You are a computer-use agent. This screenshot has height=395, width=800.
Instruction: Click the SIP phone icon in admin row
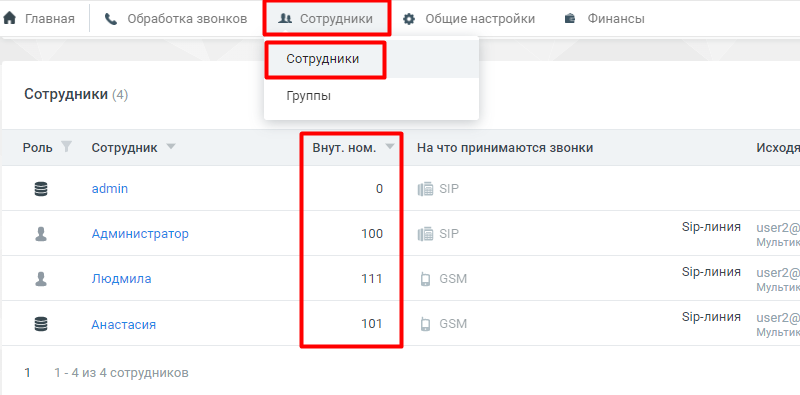click(x=425, y=189)
